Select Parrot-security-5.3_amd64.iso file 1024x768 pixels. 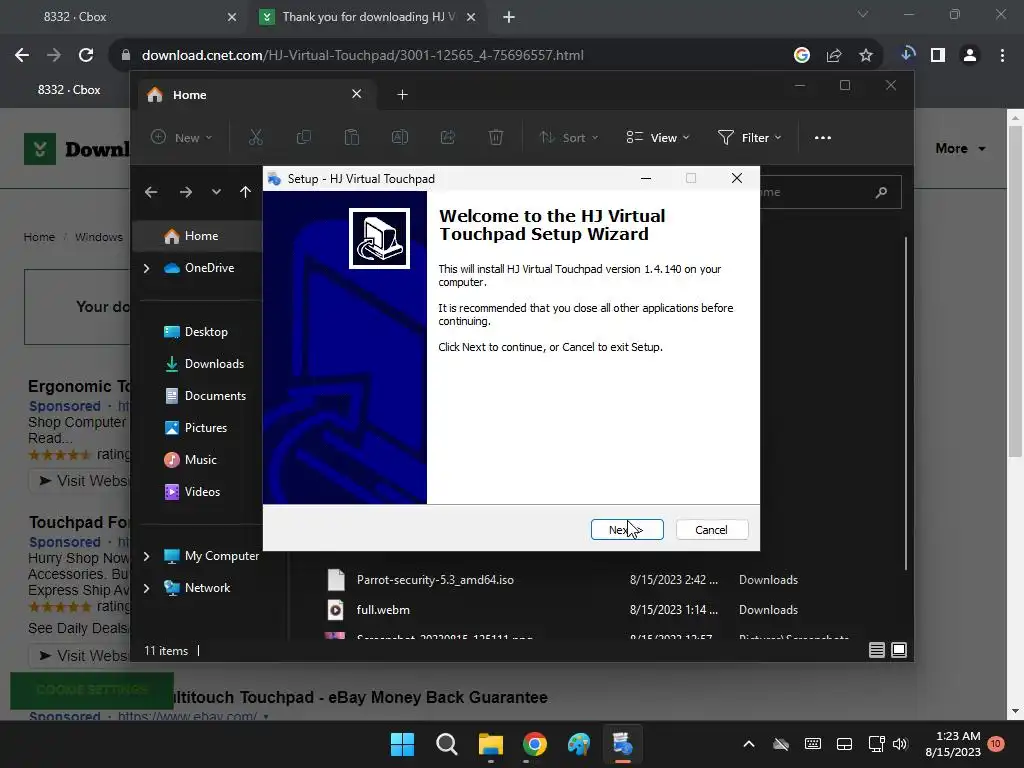tap(435, 580)
